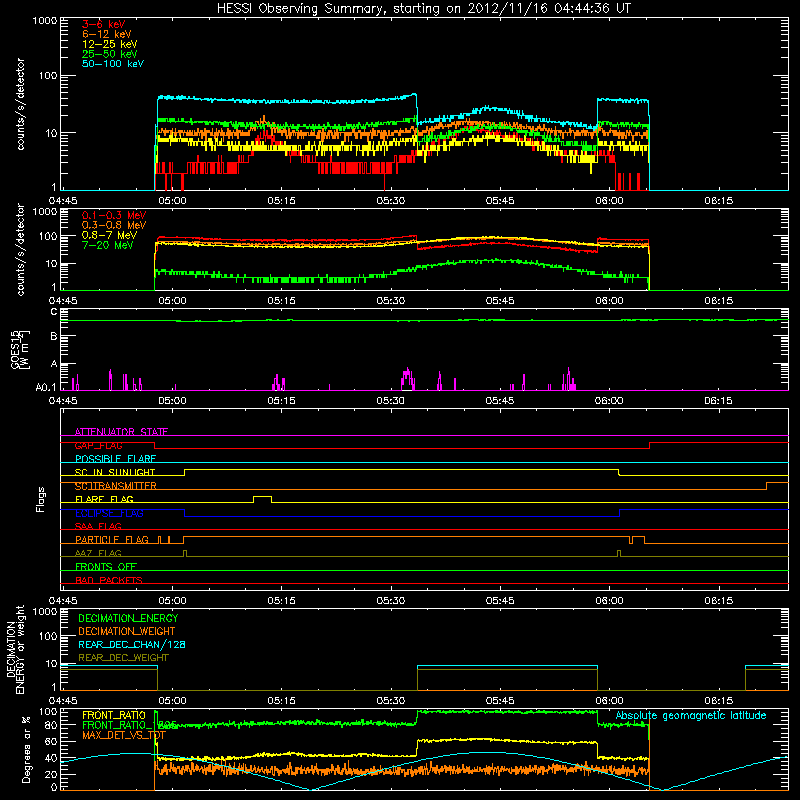Image resolution: width=800 pixels, height=800 pixels.
Task: Click the HESSI Observing Summary title text
Action: (x=423, y=9)
